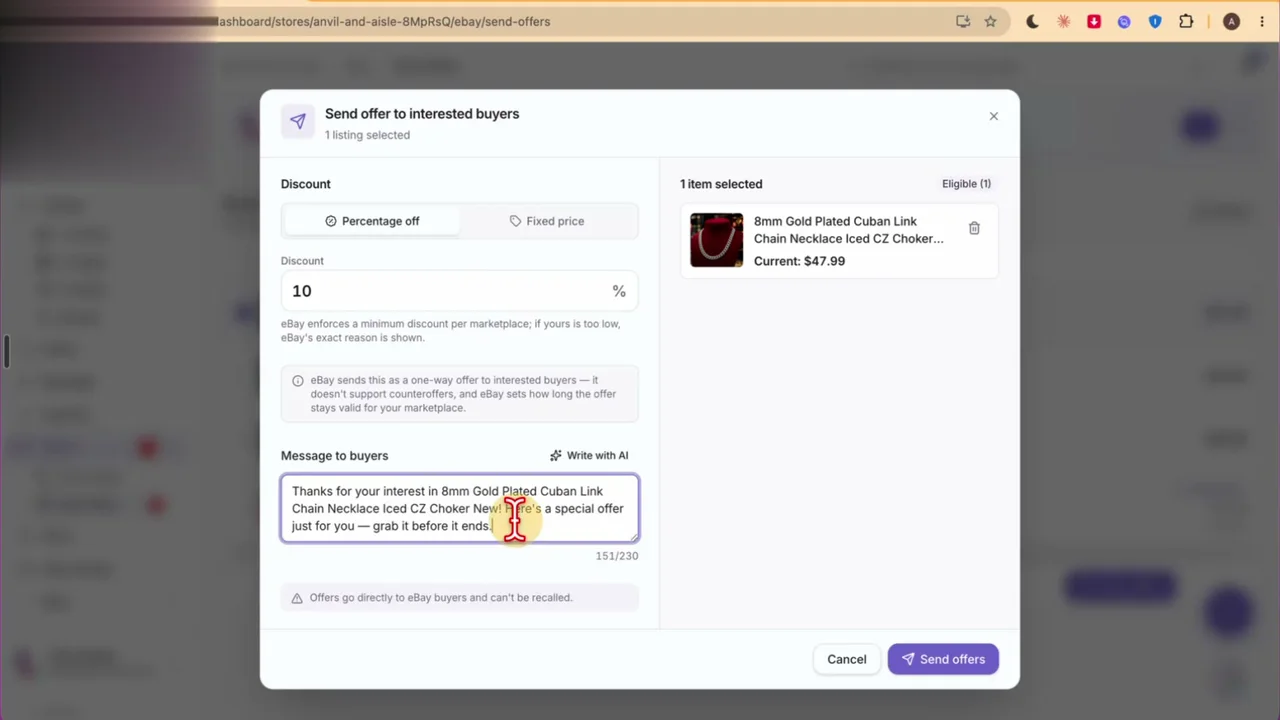
Task: Bookmark this page with the star icon
Action: (x=990, y=21)
